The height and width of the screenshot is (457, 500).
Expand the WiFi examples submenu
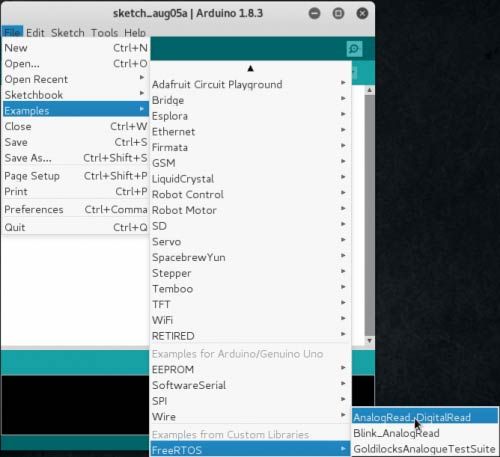coord(250,320)
